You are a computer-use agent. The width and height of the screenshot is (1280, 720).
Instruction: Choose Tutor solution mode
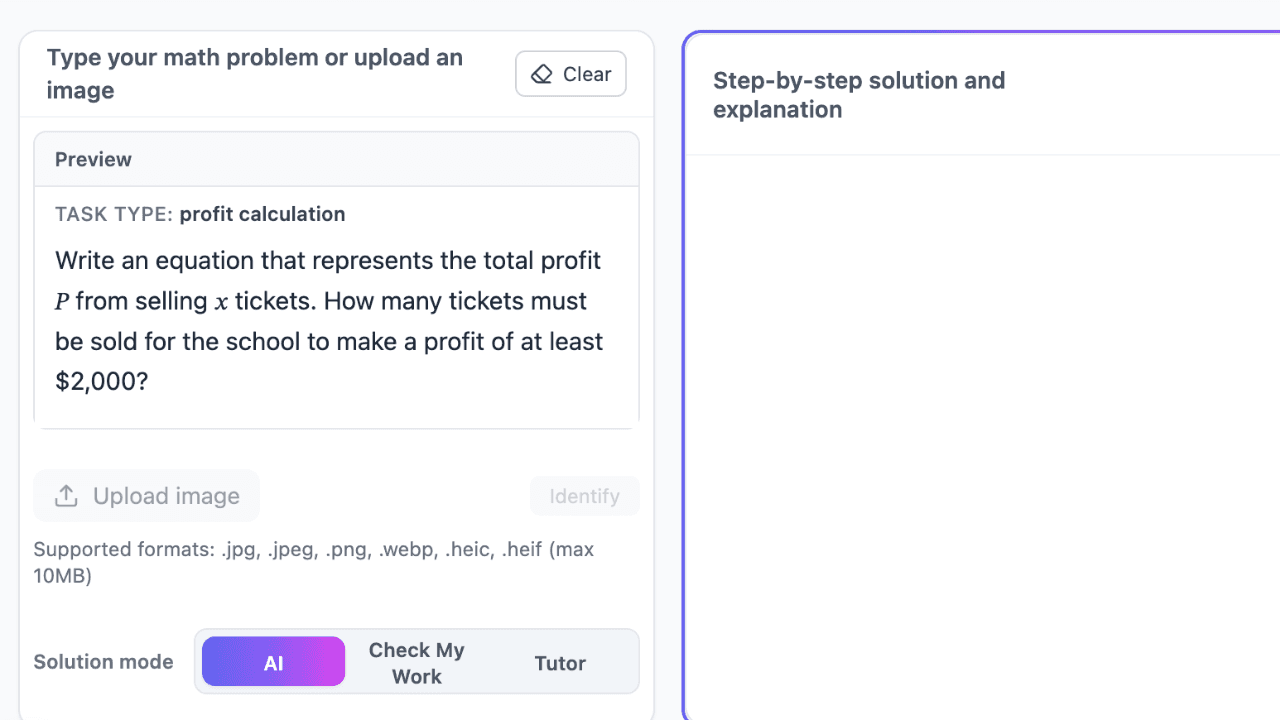click(560, 662)
